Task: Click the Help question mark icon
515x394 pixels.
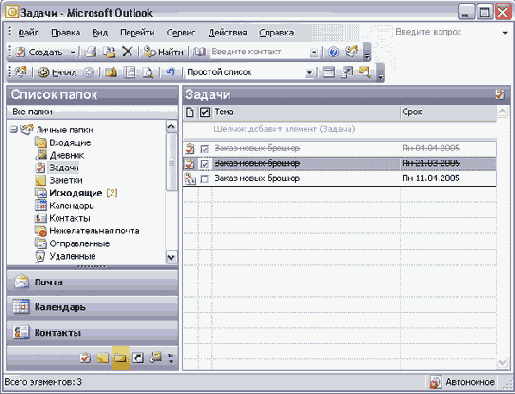Action: tap(333, 52)
